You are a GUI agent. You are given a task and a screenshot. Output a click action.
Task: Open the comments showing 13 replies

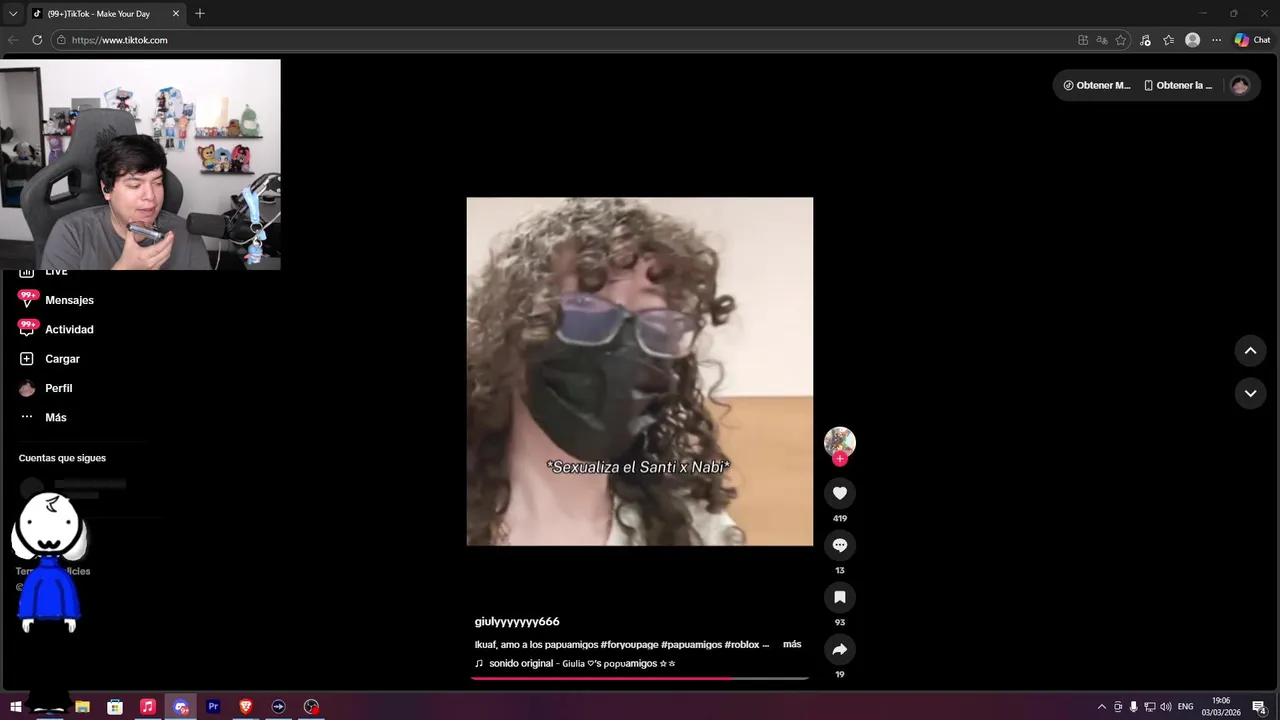(840, 545)
